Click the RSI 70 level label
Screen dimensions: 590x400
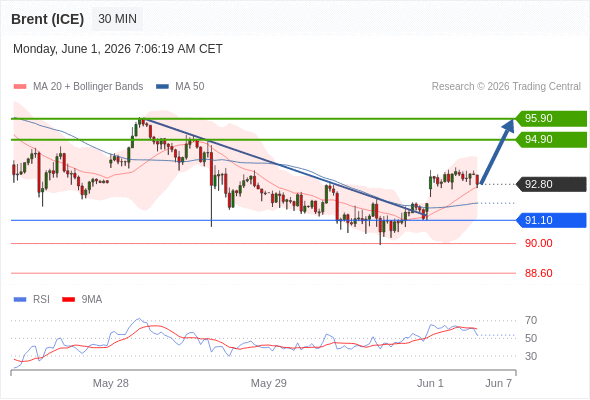point(531,321)
